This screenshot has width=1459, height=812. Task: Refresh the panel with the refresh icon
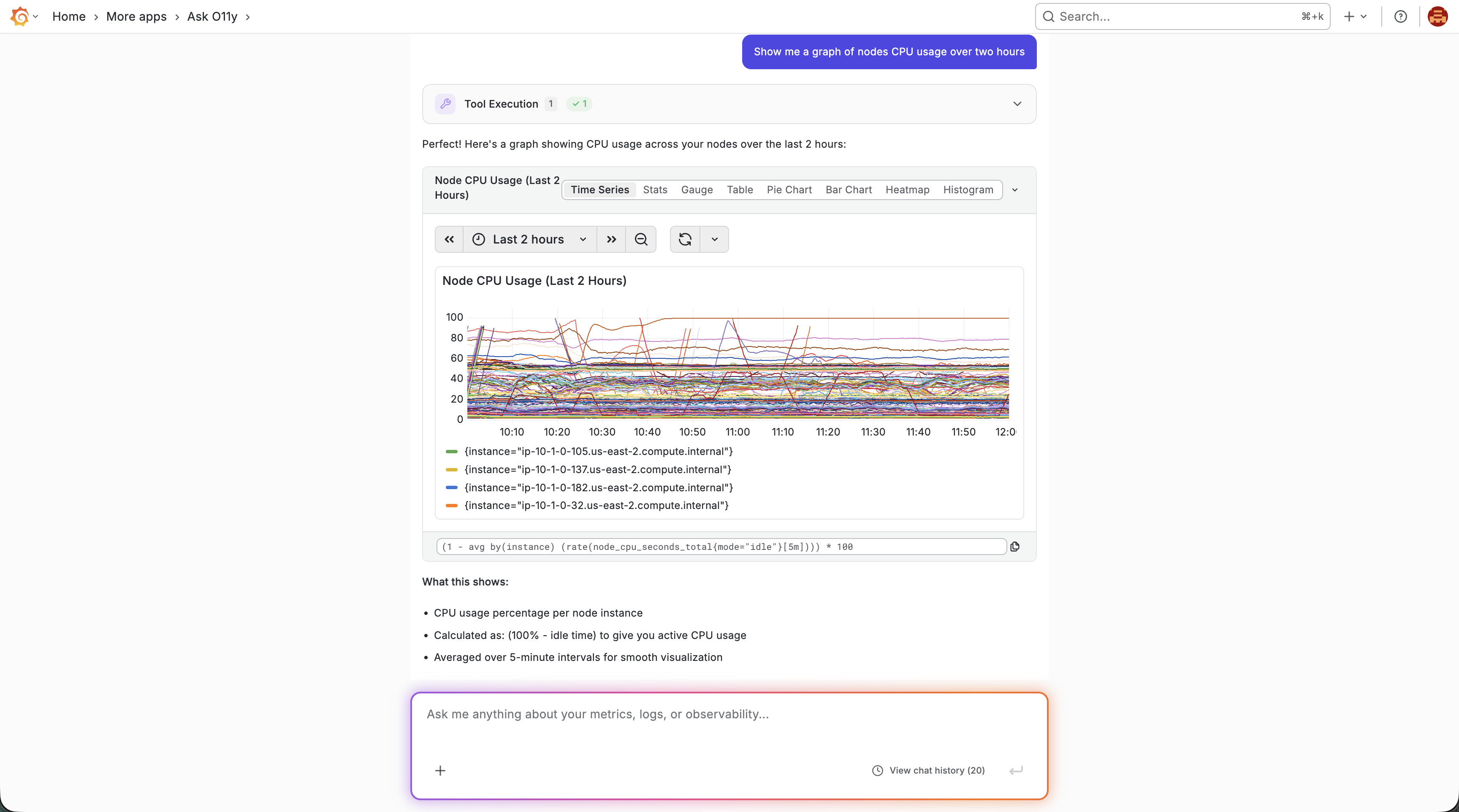click(685, 240)
